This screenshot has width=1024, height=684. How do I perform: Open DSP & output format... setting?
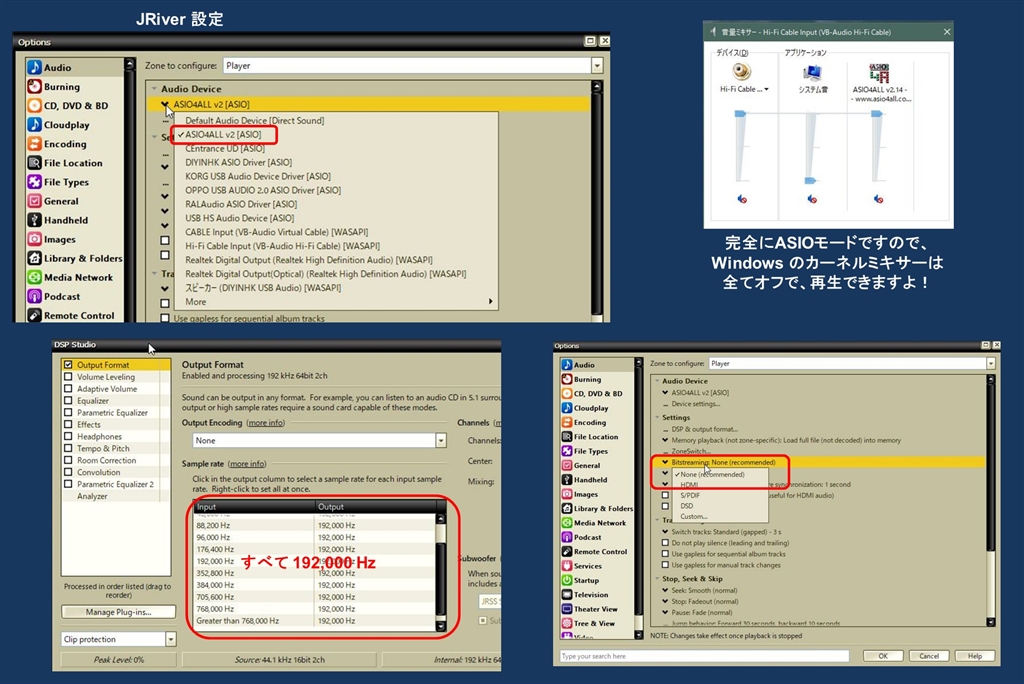705,429
